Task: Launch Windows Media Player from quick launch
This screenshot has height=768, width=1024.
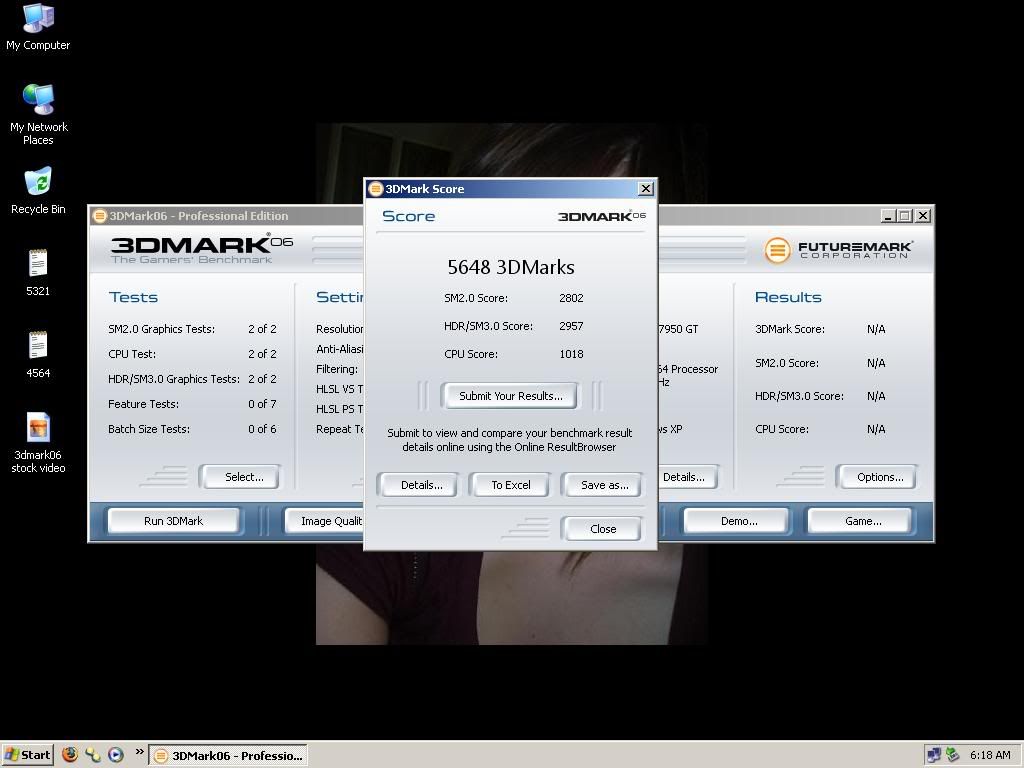Action: pos(116,754)
